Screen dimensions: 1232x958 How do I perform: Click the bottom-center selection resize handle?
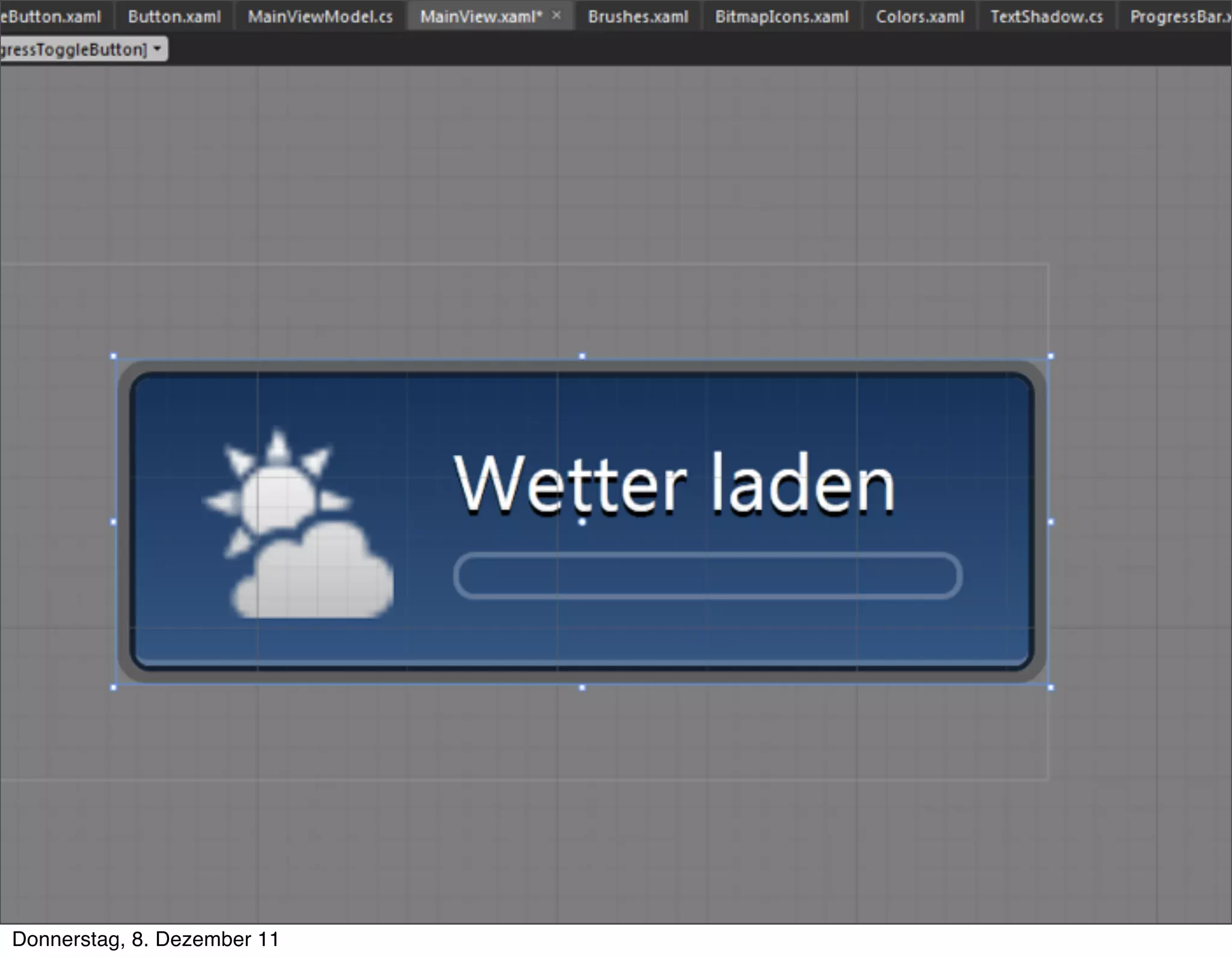point(582,687)
